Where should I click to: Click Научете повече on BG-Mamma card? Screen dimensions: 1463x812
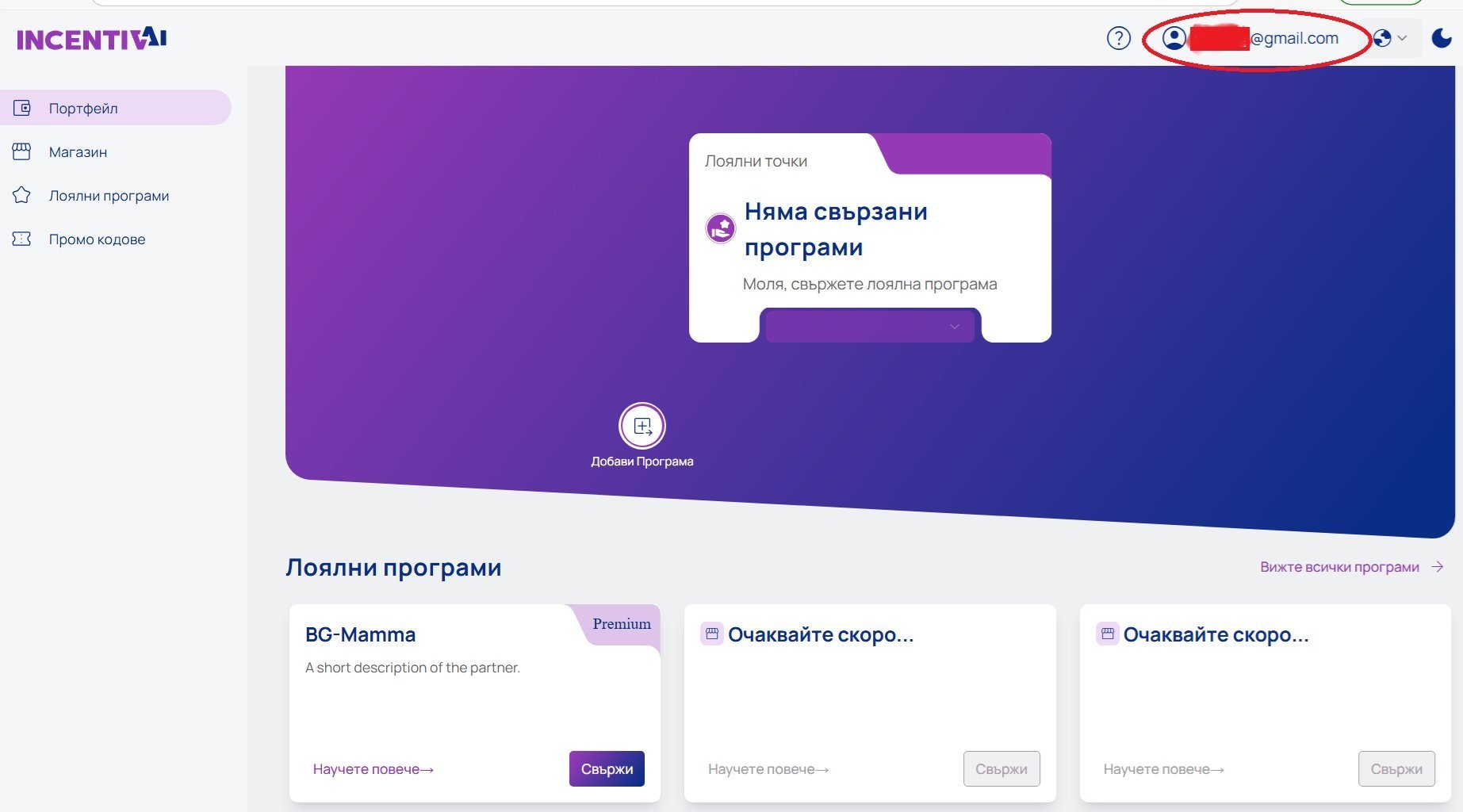373,769
